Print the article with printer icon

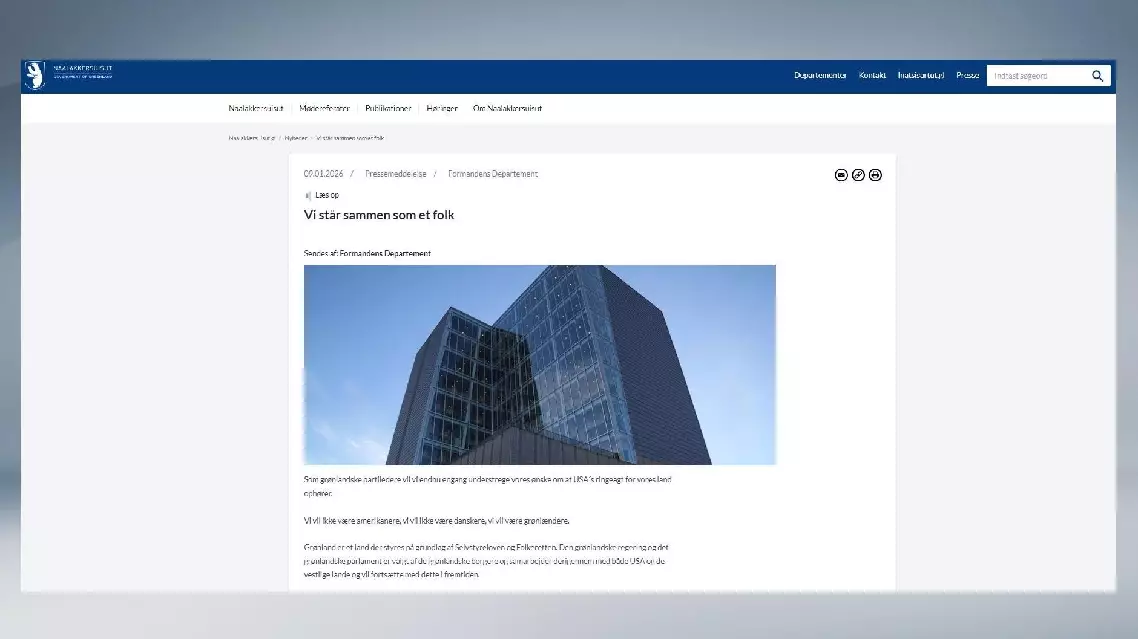876,175
